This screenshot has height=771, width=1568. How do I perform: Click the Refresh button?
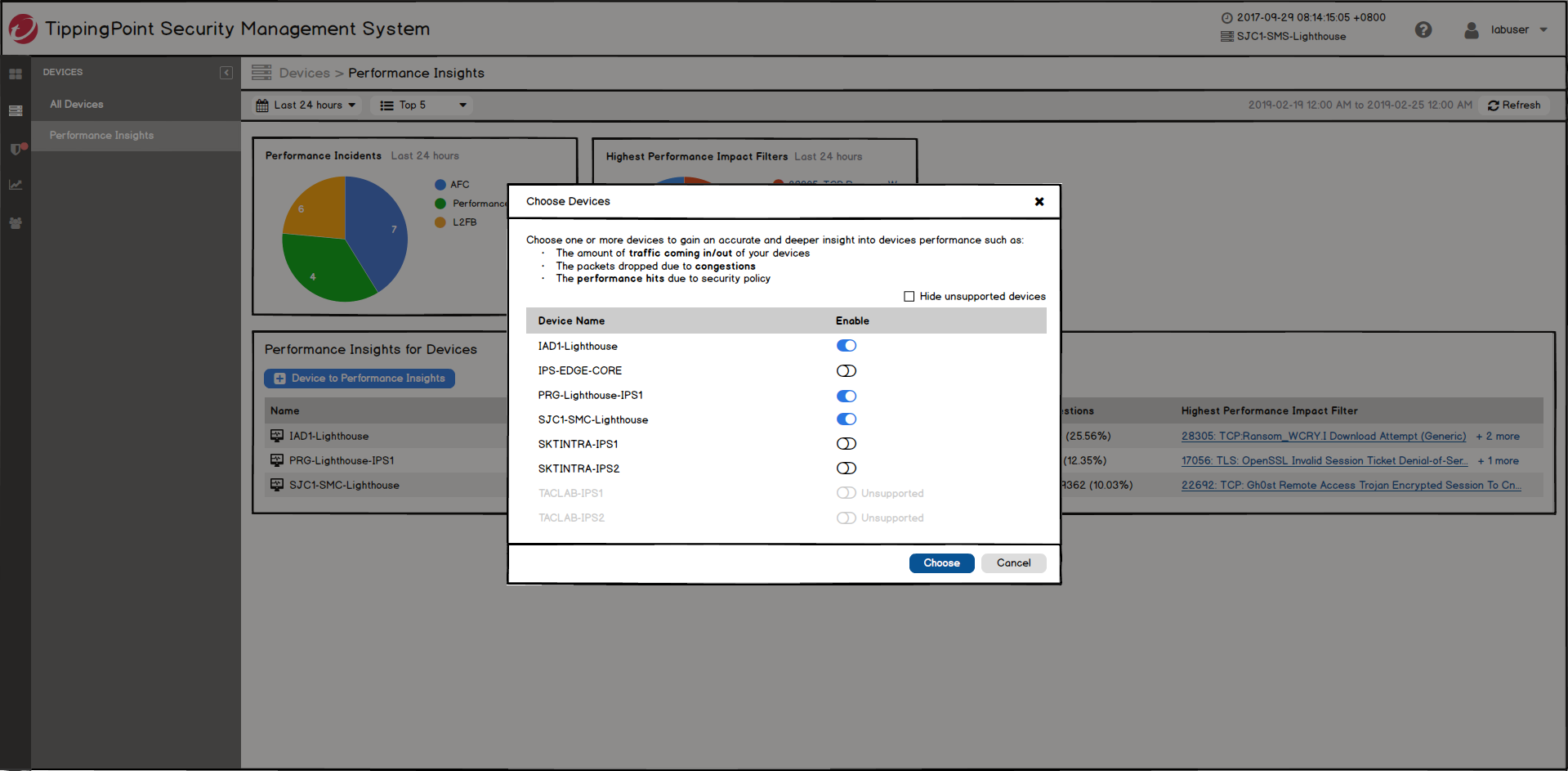1514,105
